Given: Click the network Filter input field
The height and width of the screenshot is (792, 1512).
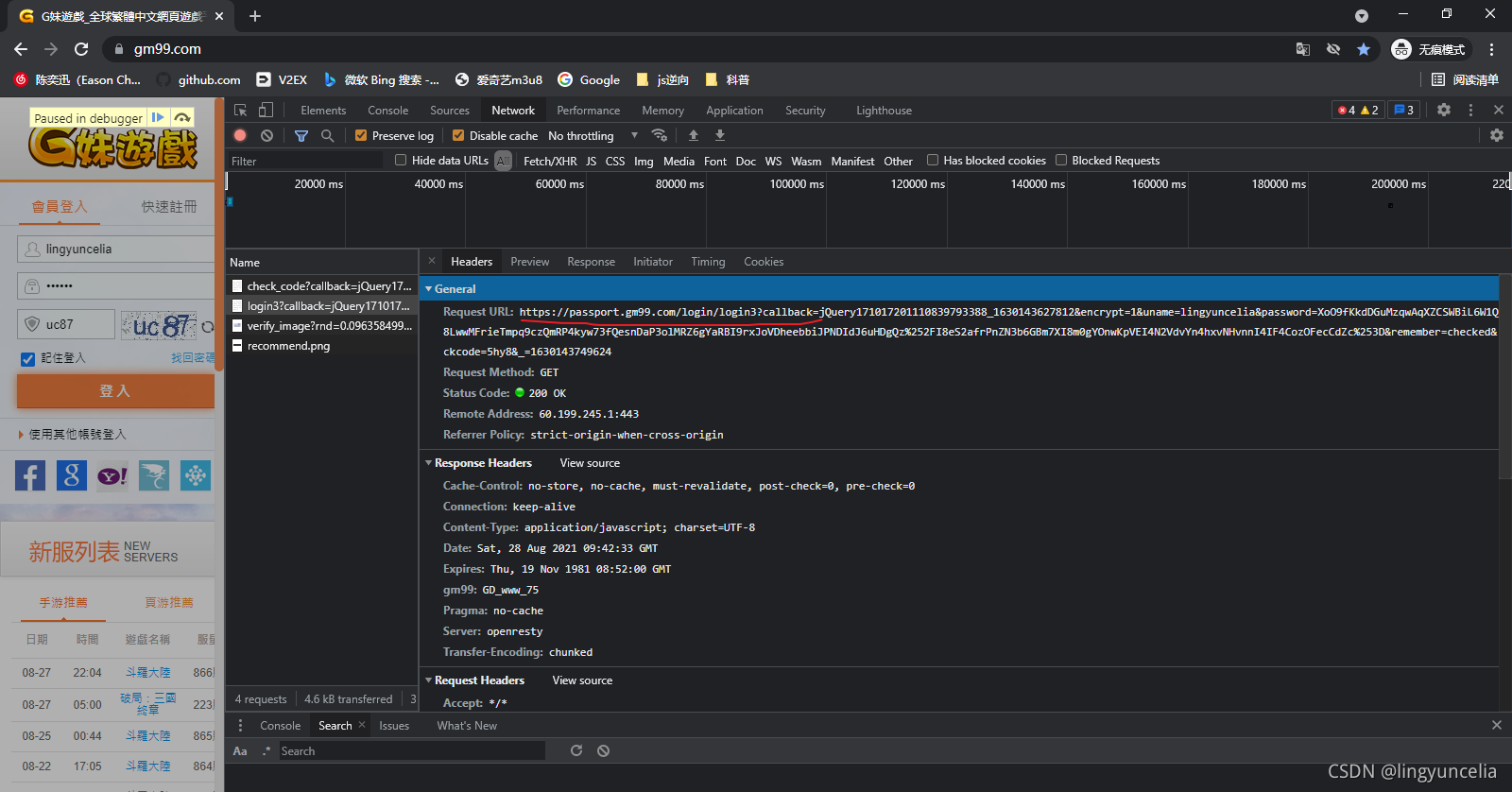Looking at the screenshot, I should pyautogui.click(x=305, y=161).
